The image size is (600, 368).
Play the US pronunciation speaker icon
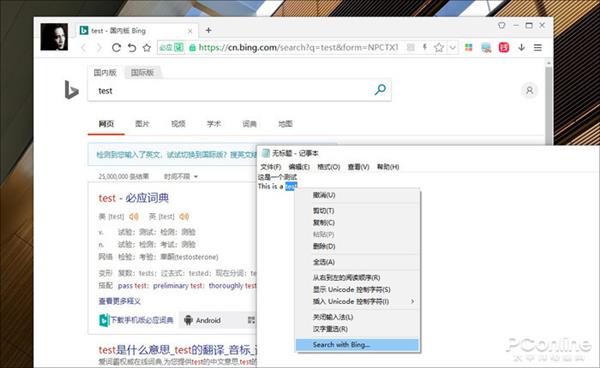coord(134,217)
